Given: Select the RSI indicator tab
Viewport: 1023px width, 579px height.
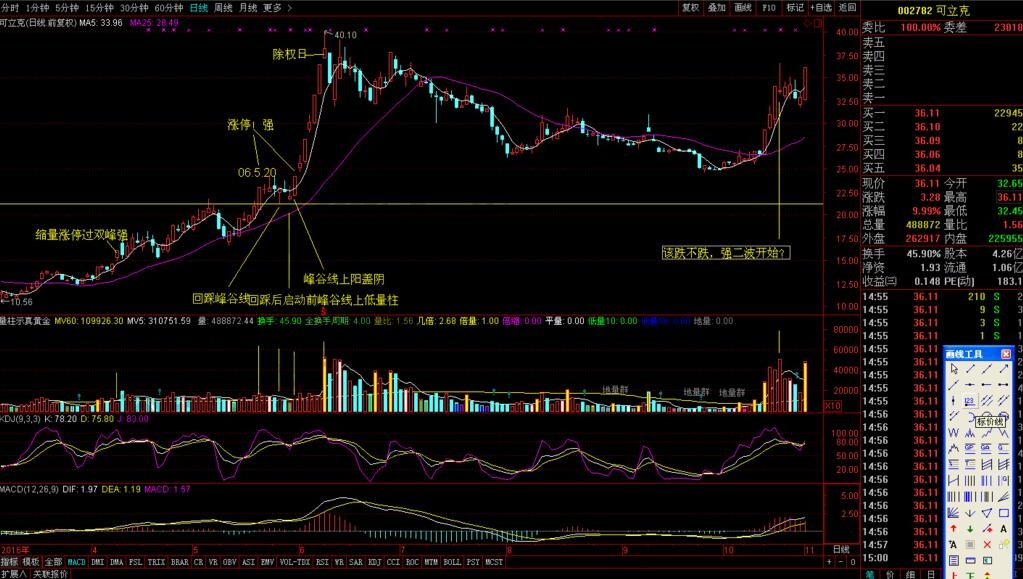Looking at the screenshot, I should pos(322,562).
